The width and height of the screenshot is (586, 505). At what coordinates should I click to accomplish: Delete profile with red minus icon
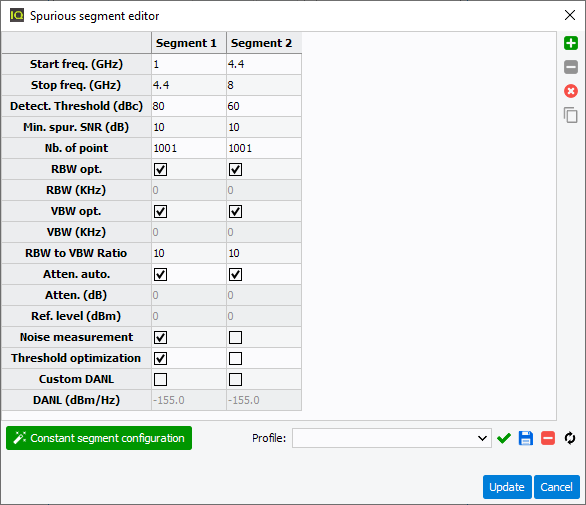click(548, 438)
